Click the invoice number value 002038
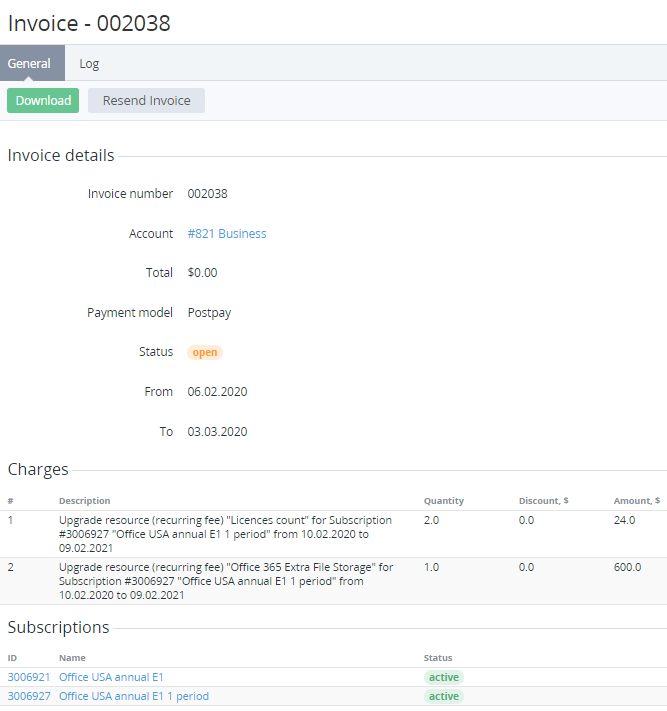 208,194
